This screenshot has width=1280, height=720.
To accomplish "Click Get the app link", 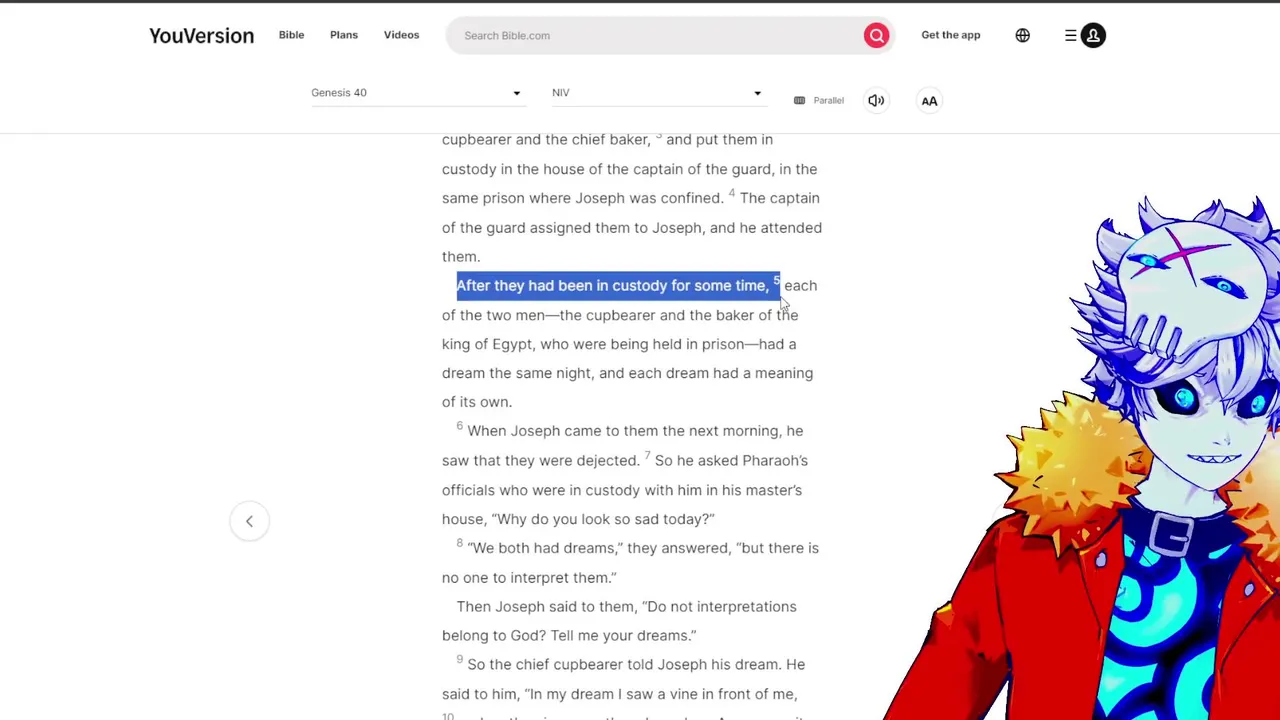I will [951, 35].
